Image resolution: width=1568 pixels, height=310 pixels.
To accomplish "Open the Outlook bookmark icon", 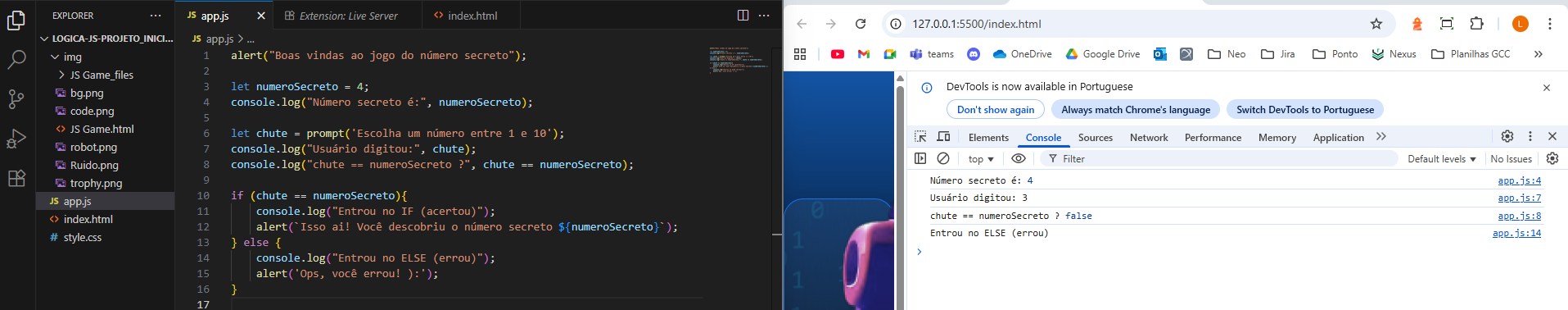I will [1159, 54].
